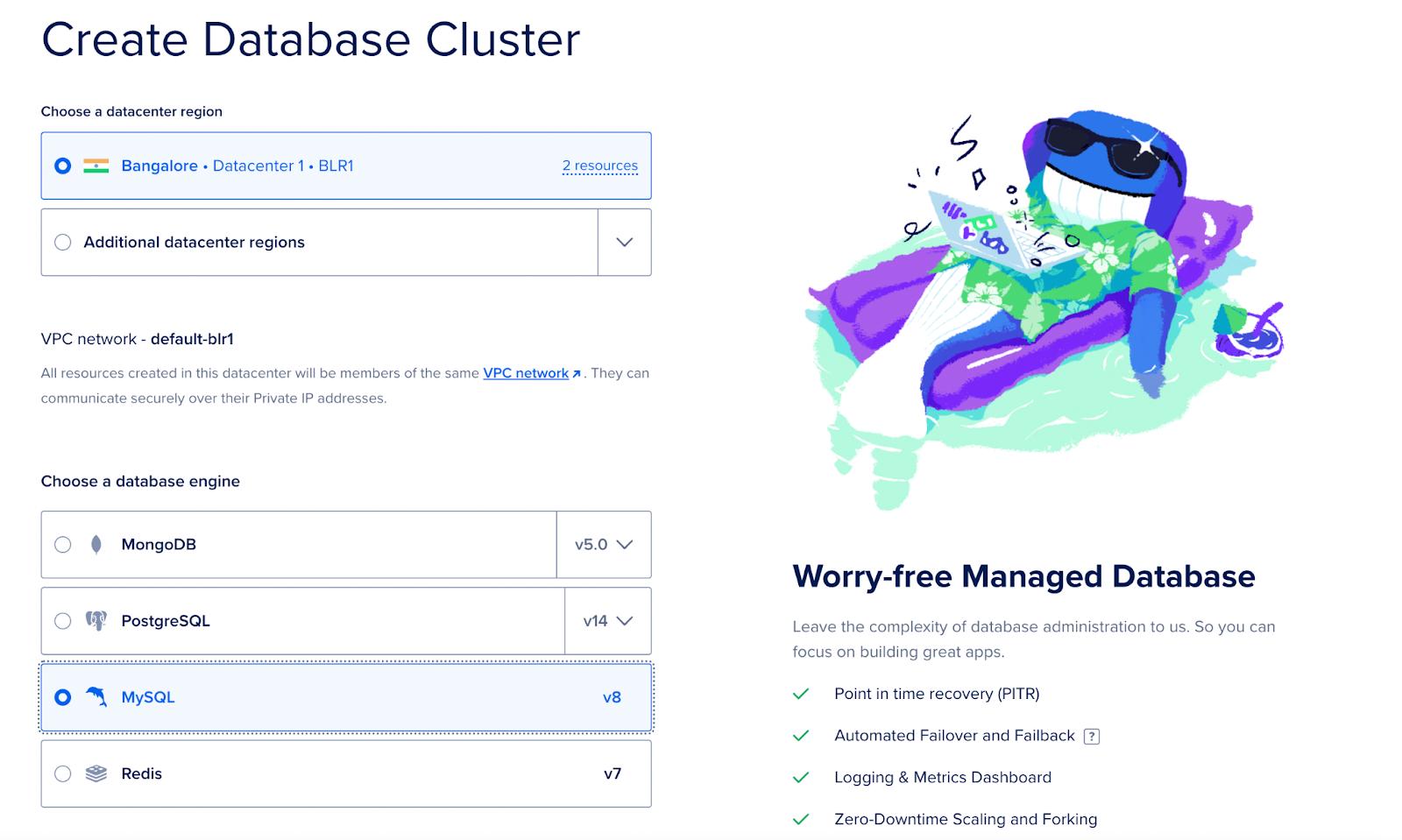Click the Create Database Cluster heading
The height and width of the screenshot is (840, 1402).
coord(311,39)
